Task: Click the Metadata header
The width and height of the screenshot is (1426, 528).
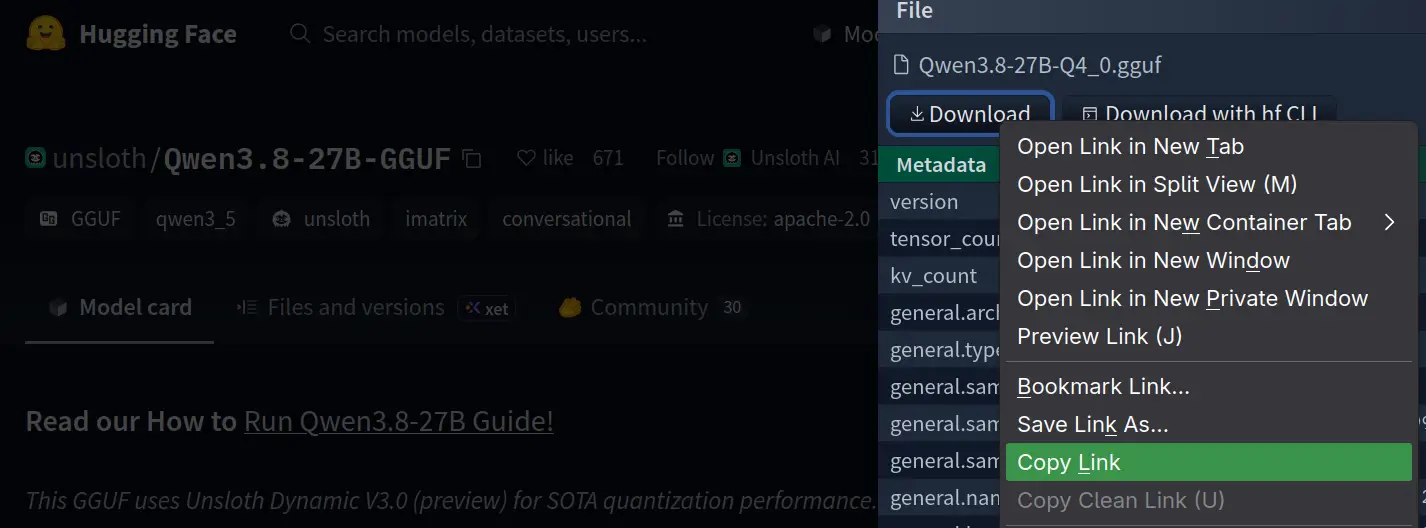Action: (x=941, y=165)
